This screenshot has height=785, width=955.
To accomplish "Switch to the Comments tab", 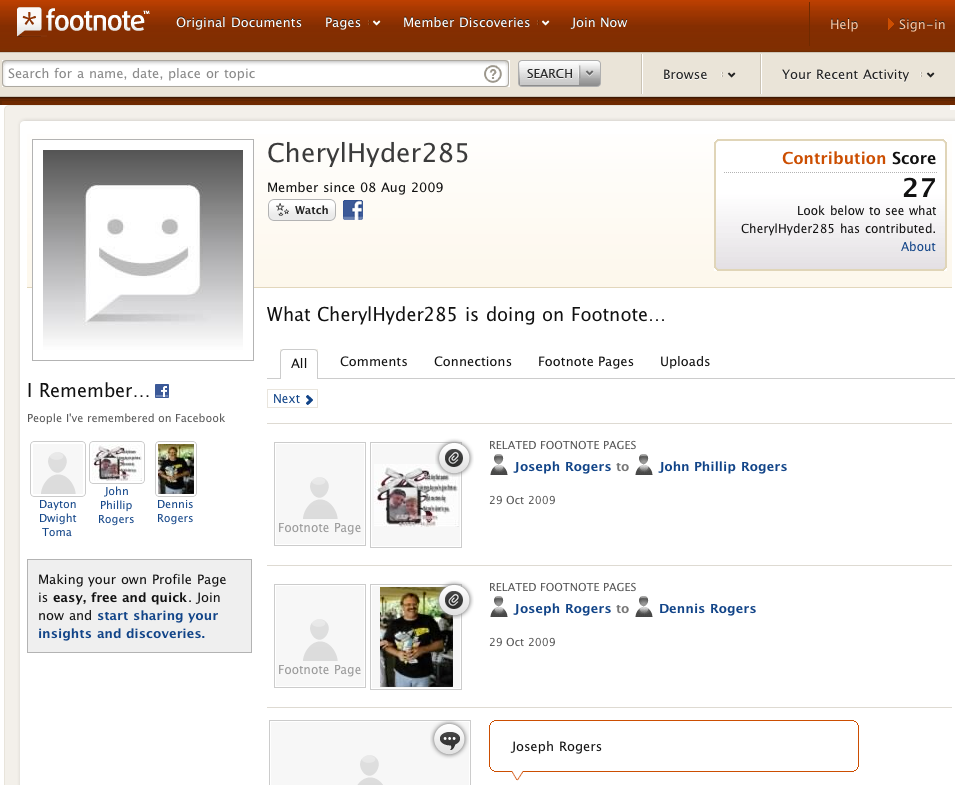I will [373, 362].
